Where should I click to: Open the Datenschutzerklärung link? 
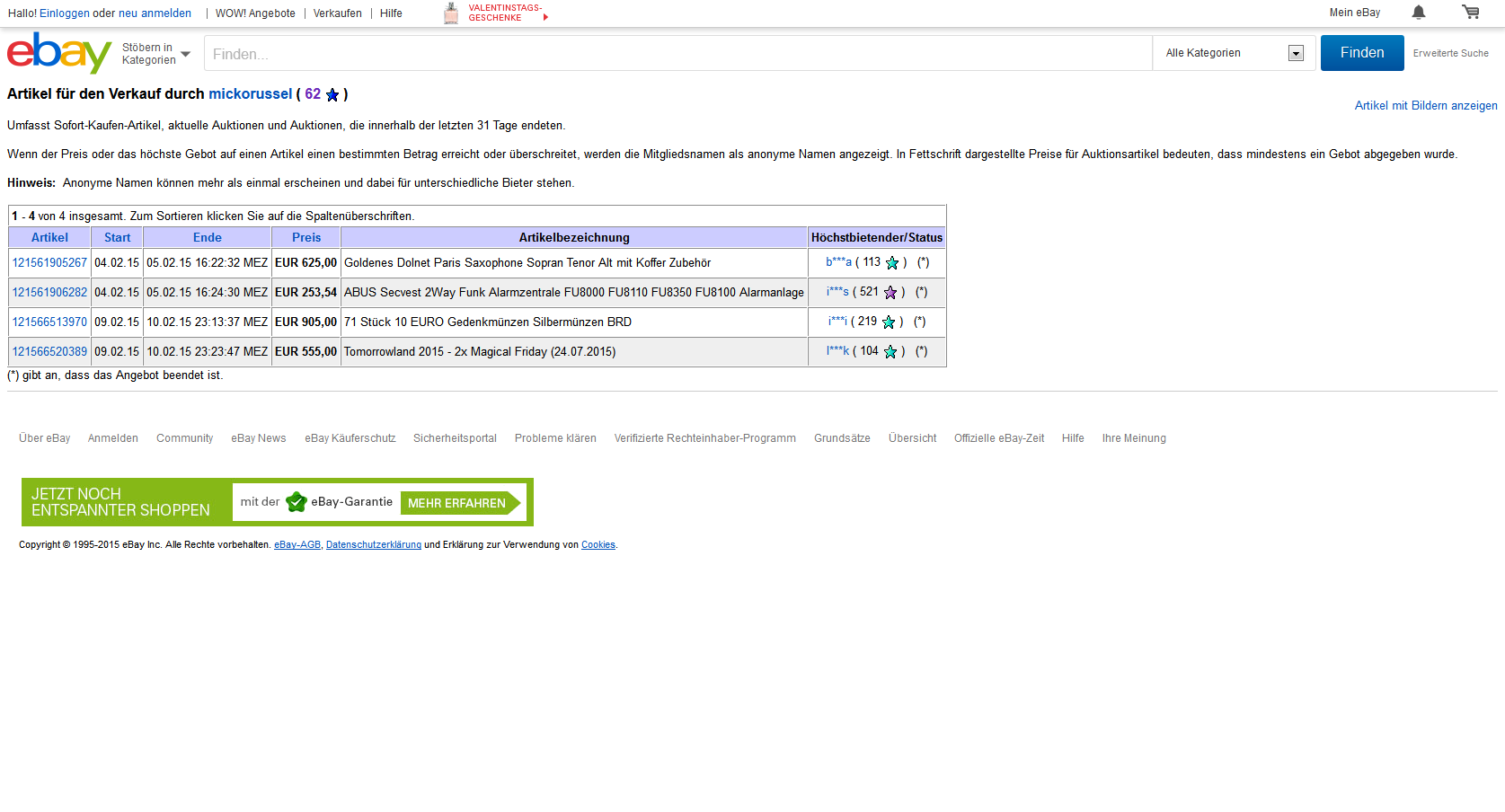374,545
